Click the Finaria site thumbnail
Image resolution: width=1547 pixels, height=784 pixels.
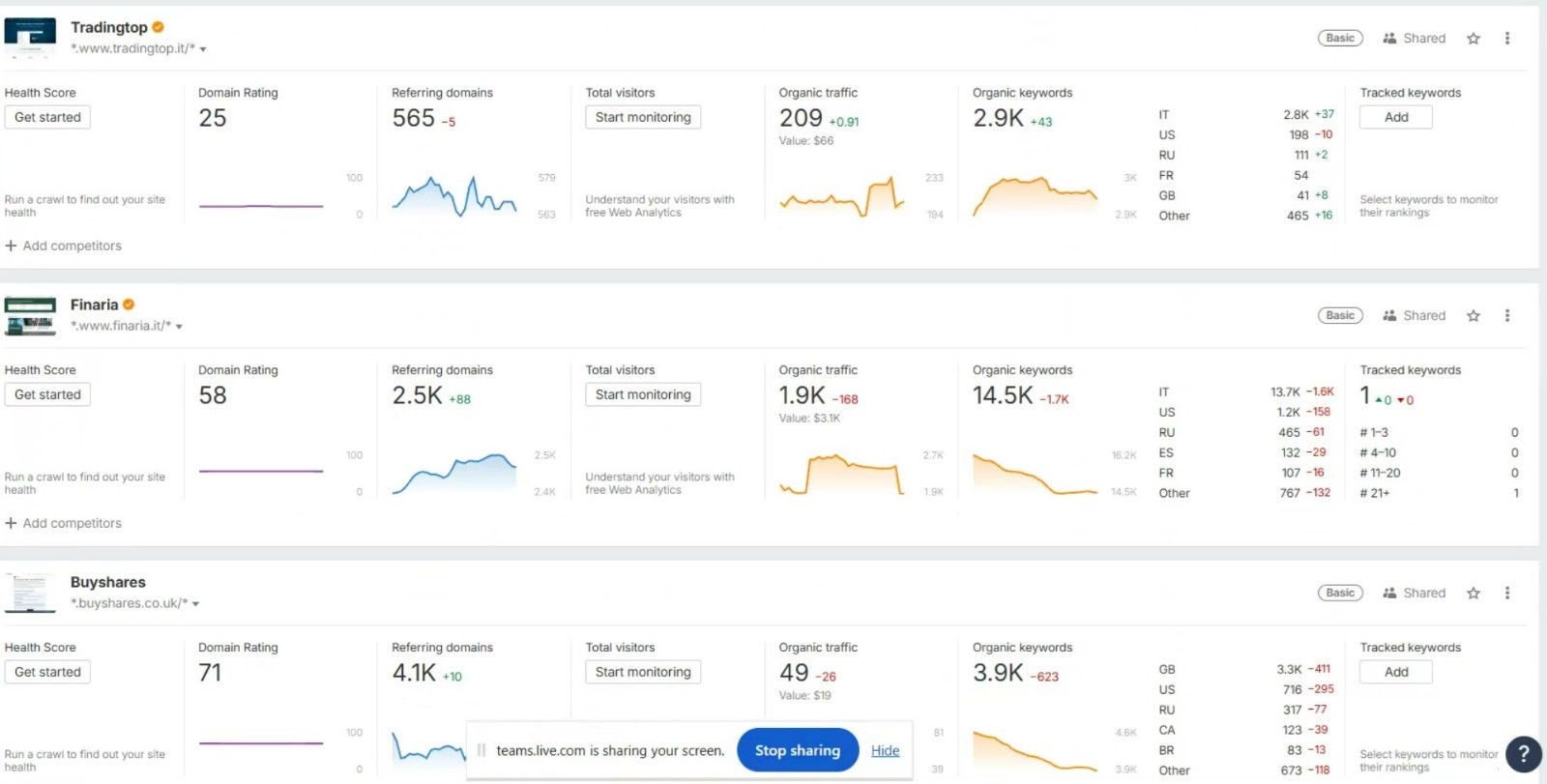[30, 316]
